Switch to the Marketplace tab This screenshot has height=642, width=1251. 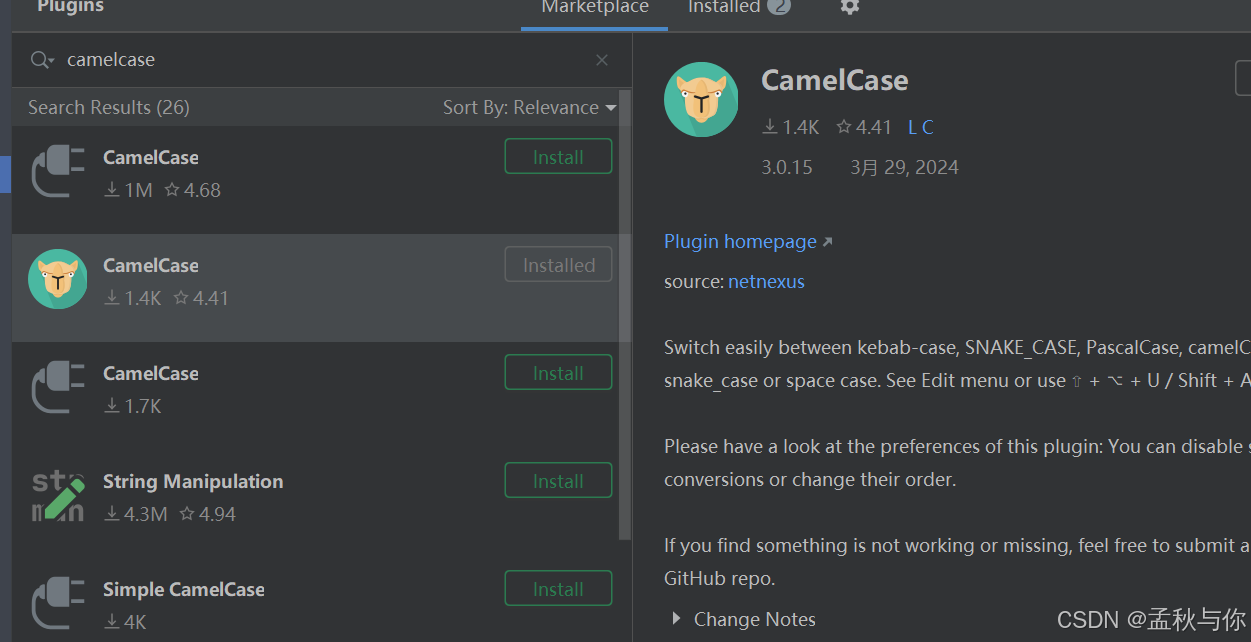tap(595, 7)
